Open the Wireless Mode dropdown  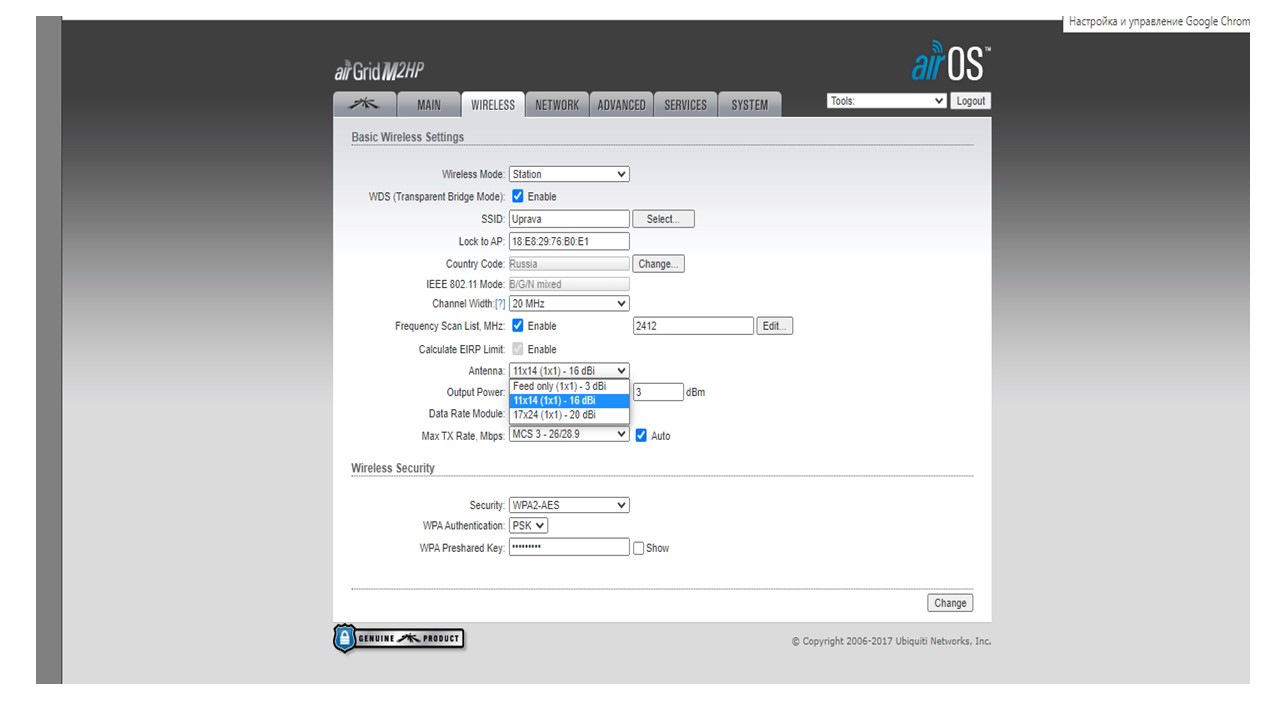pos(569,174)
